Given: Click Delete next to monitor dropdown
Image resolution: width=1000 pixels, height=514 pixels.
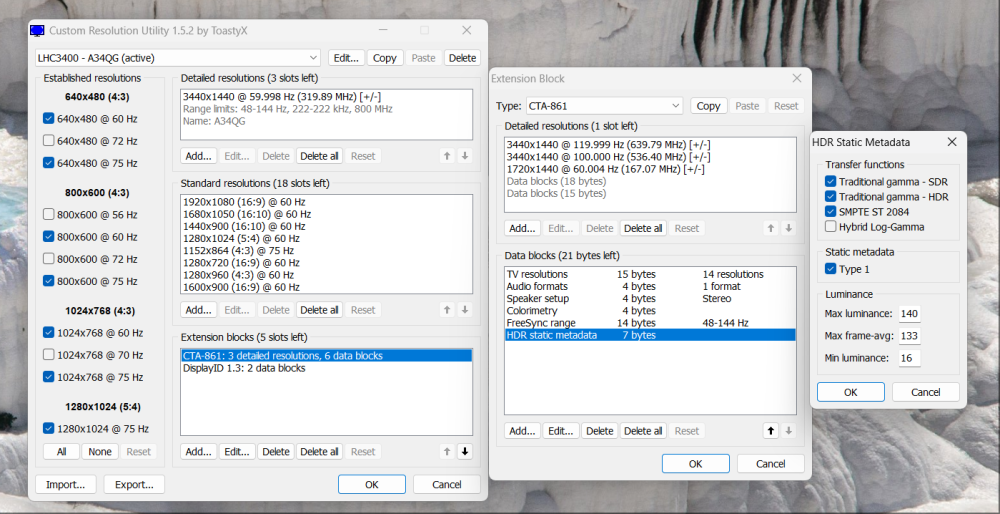Looking at the screenshot, I should (x=462, y=58).
